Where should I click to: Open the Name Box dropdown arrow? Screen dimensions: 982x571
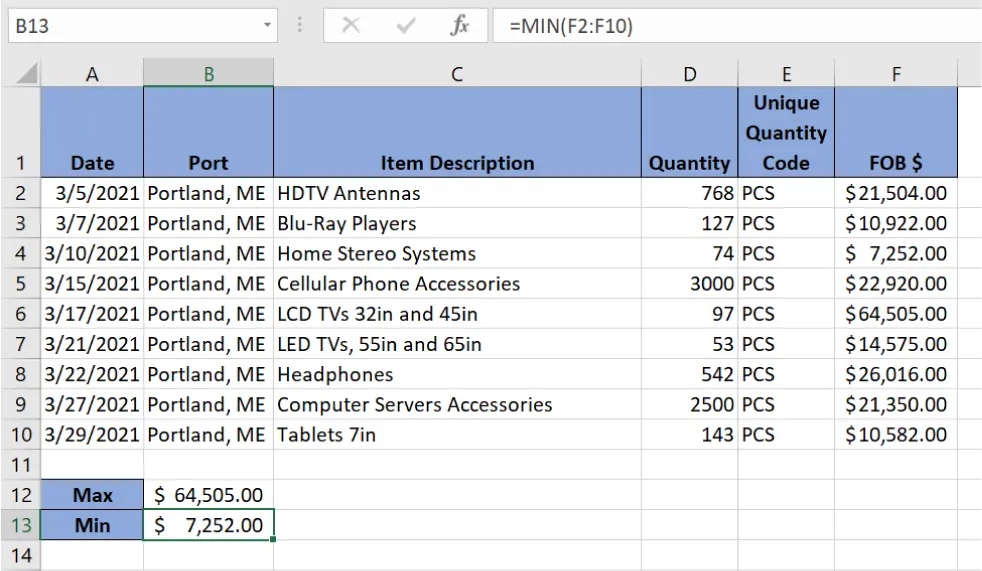(267, 27)
